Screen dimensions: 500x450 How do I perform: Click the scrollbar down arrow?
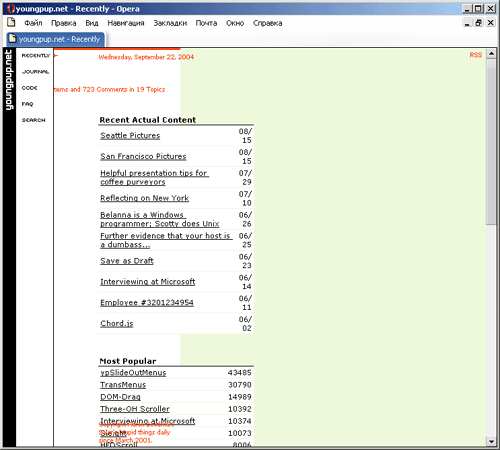[x=491, y=442]
